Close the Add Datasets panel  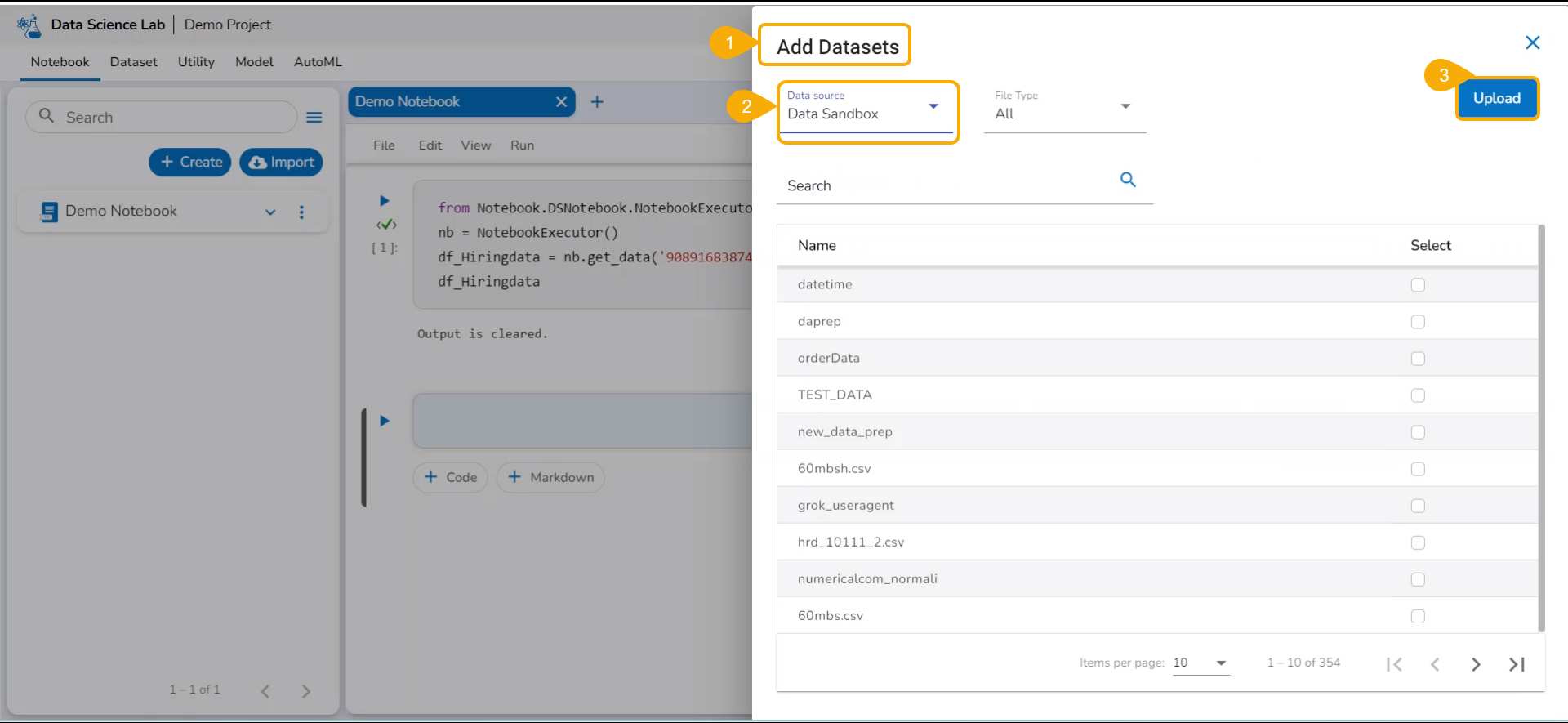click(x=1532, y=42)
